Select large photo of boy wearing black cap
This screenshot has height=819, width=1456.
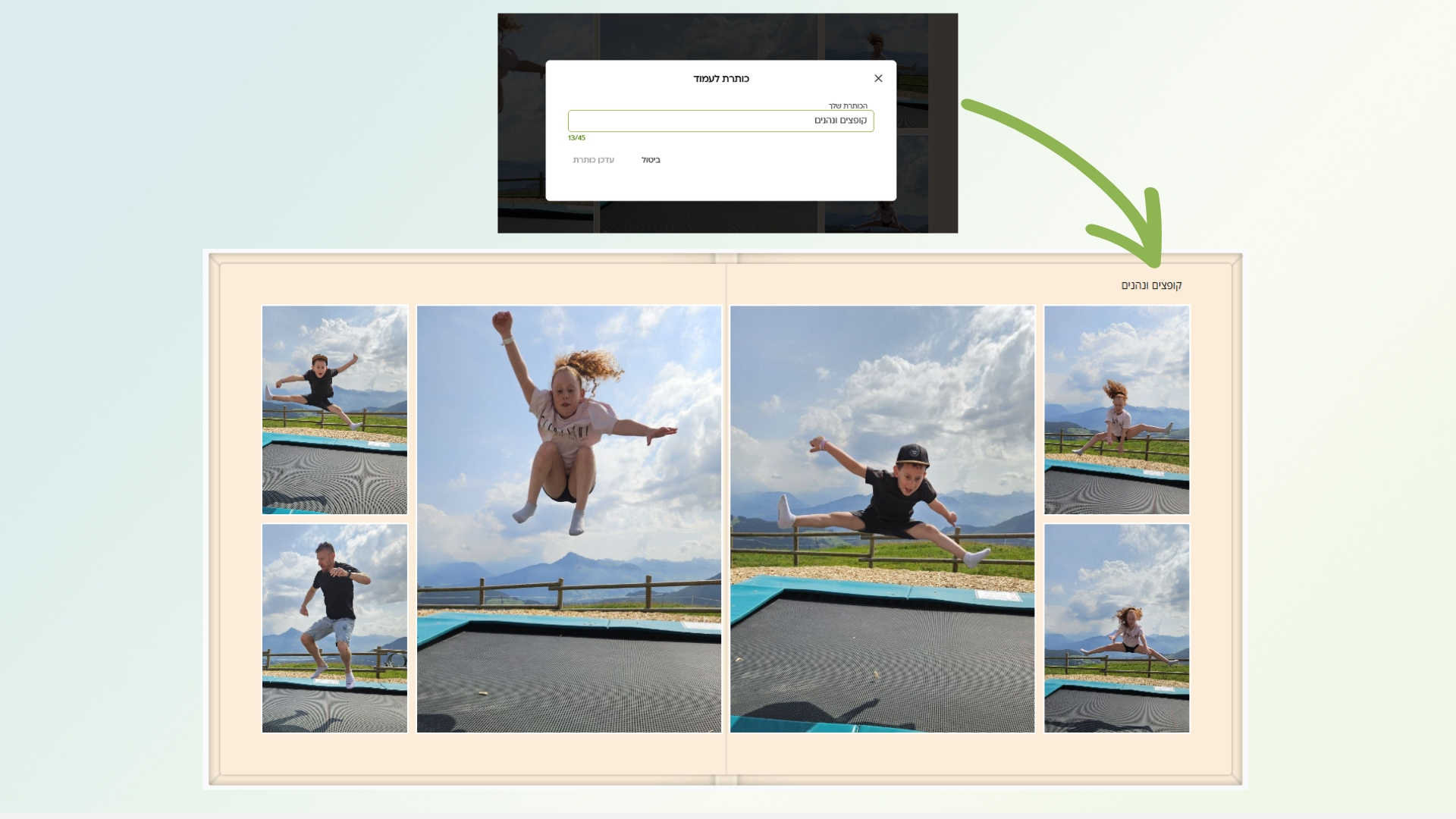(x=882, y=519)
